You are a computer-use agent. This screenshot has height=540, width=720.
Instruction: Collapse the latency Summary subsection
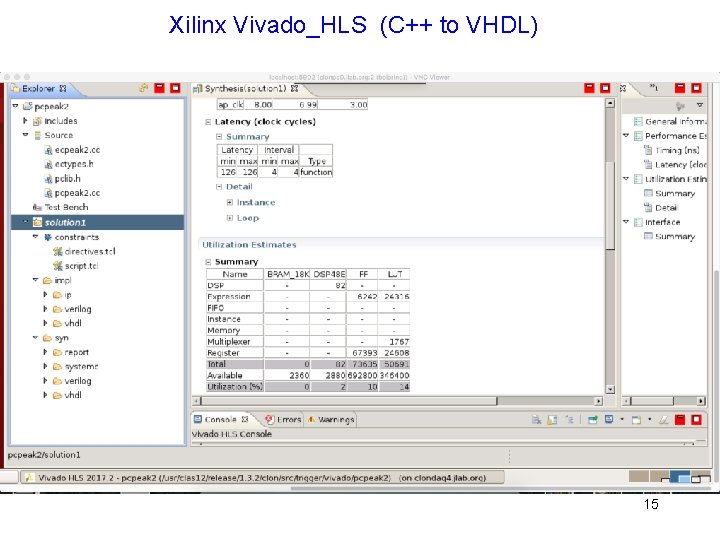tap(219, 136)
